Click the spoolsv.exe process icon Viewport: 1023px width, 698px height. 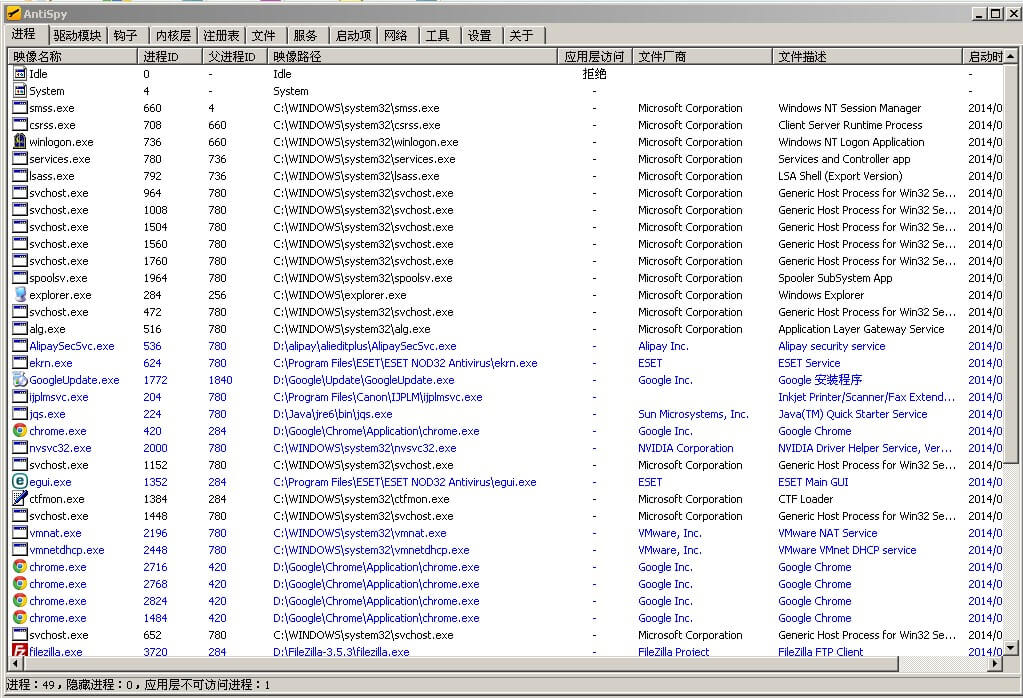point(20,277)
